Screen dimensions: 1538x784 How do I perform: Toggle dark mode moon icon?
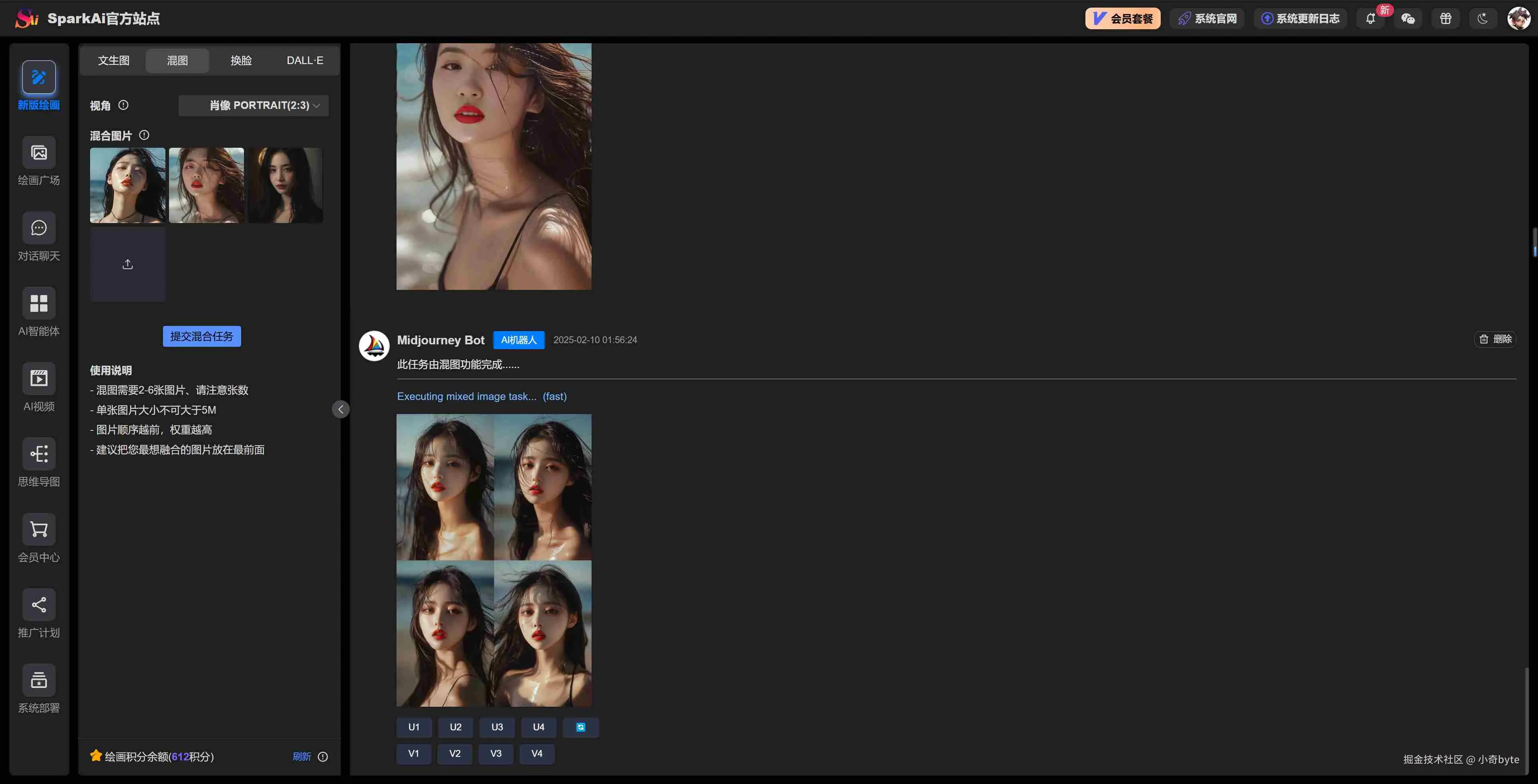(1483, 18)
